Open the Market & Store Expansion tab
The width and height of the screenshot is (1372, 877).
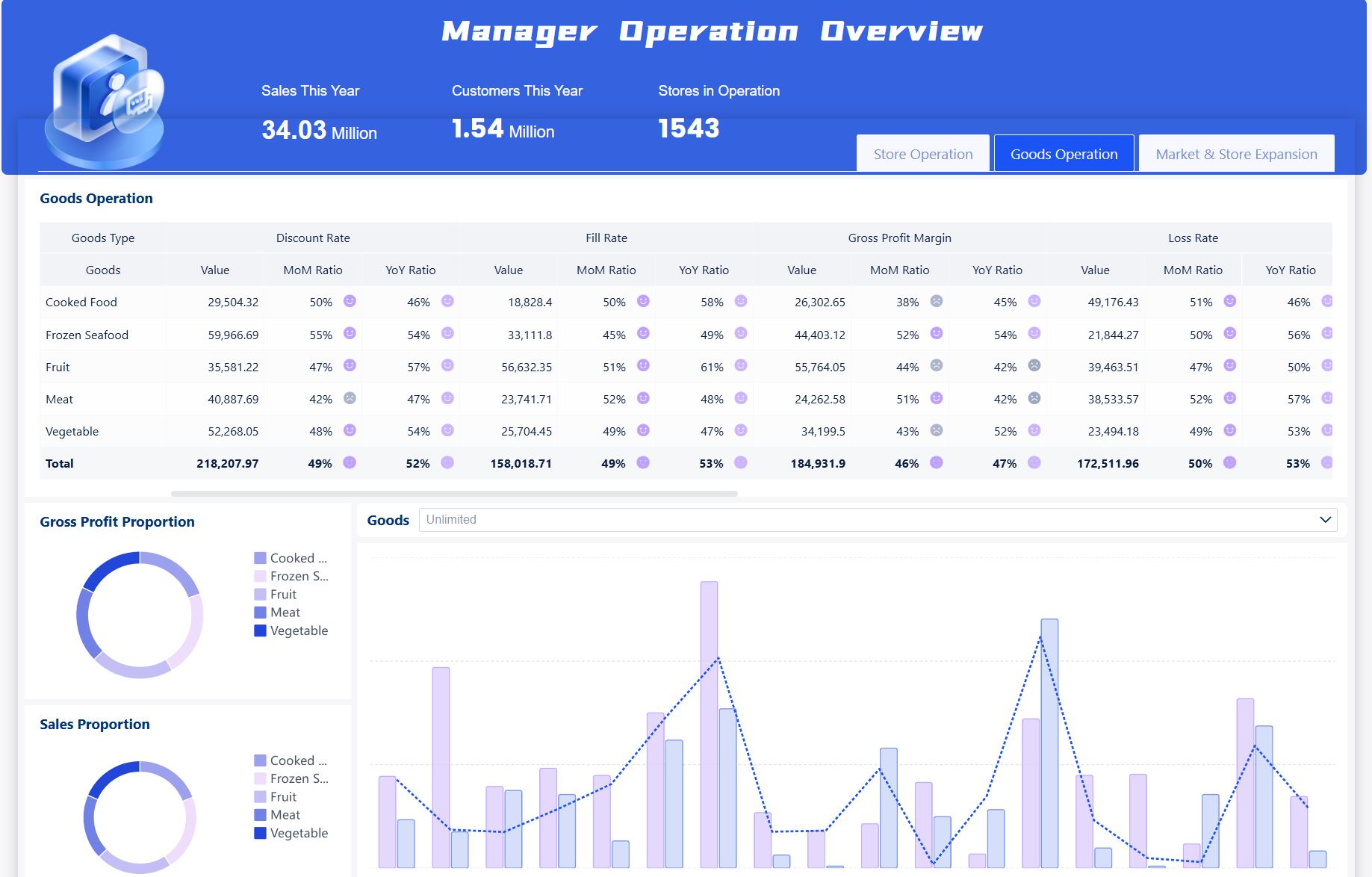pyautogui.click(x=1236, y=153)
